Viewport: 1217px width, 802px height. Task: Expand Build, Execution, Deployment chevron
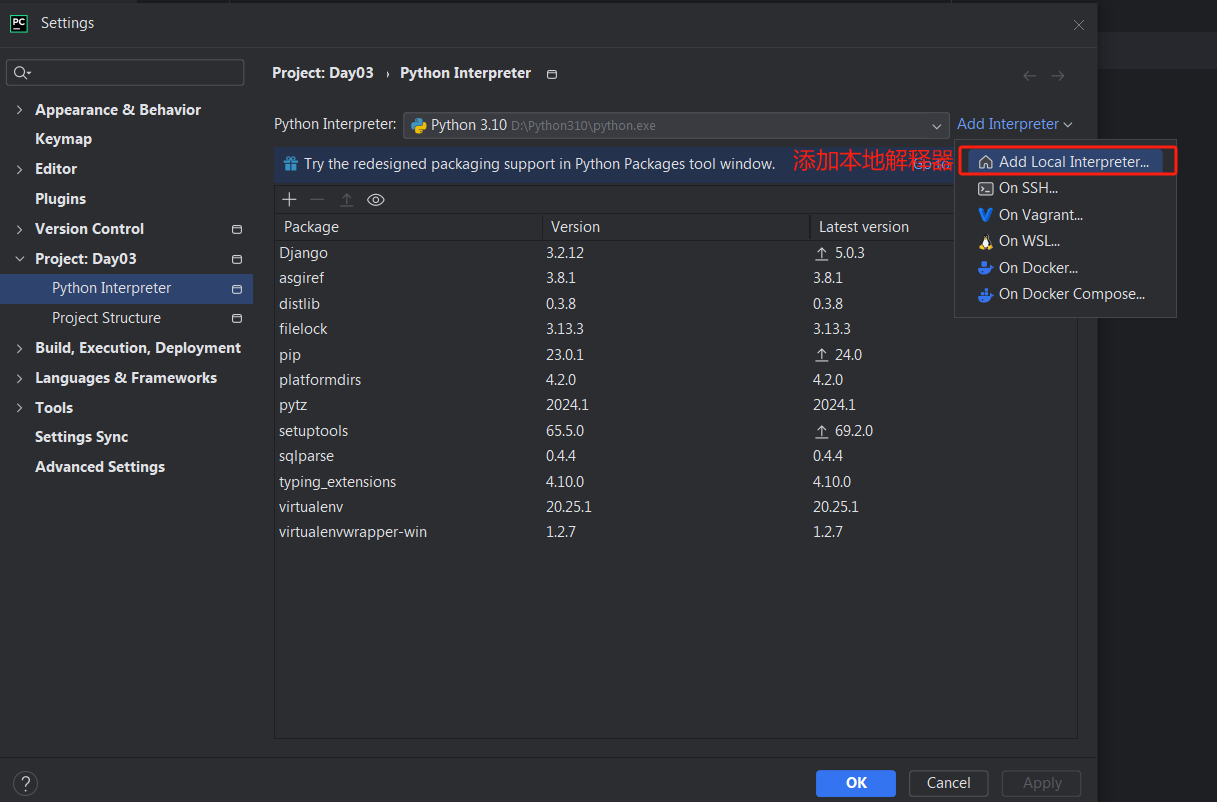coord(20,349)
